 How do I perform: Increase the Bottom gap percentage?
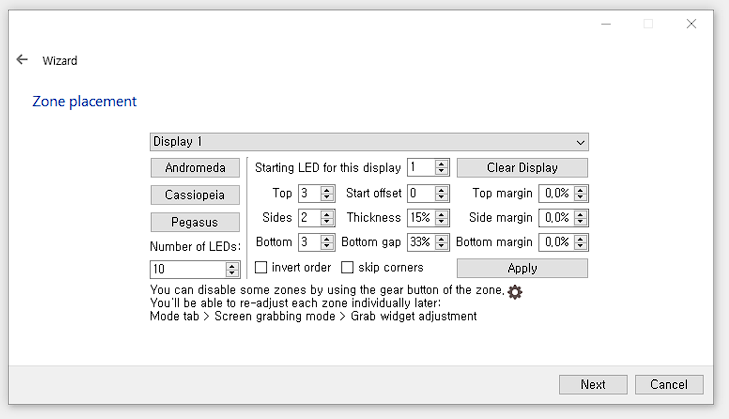442,238
